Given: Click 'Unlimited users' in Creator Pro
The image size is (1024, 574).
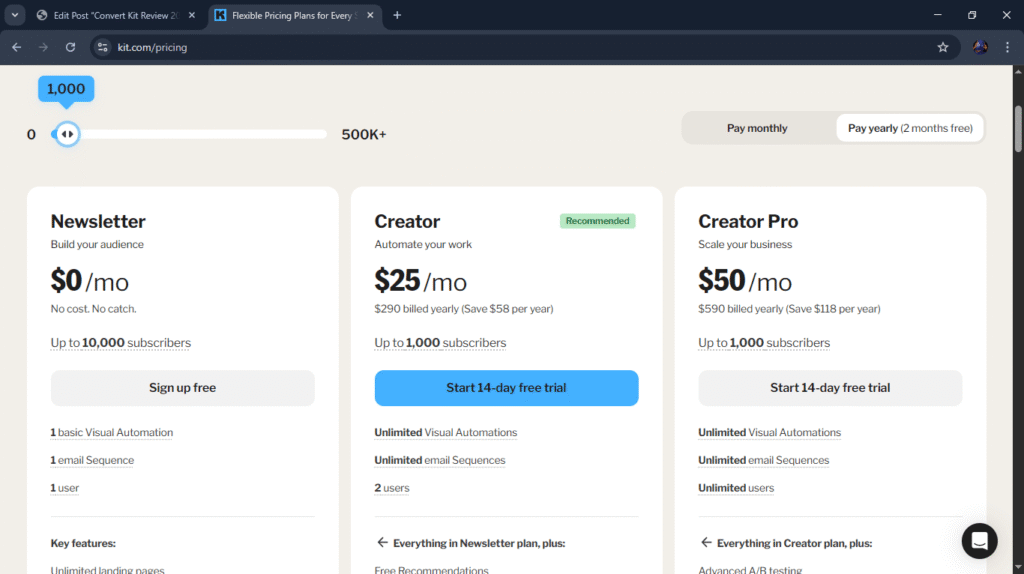Looking at the screenshot, I should 736,488.
